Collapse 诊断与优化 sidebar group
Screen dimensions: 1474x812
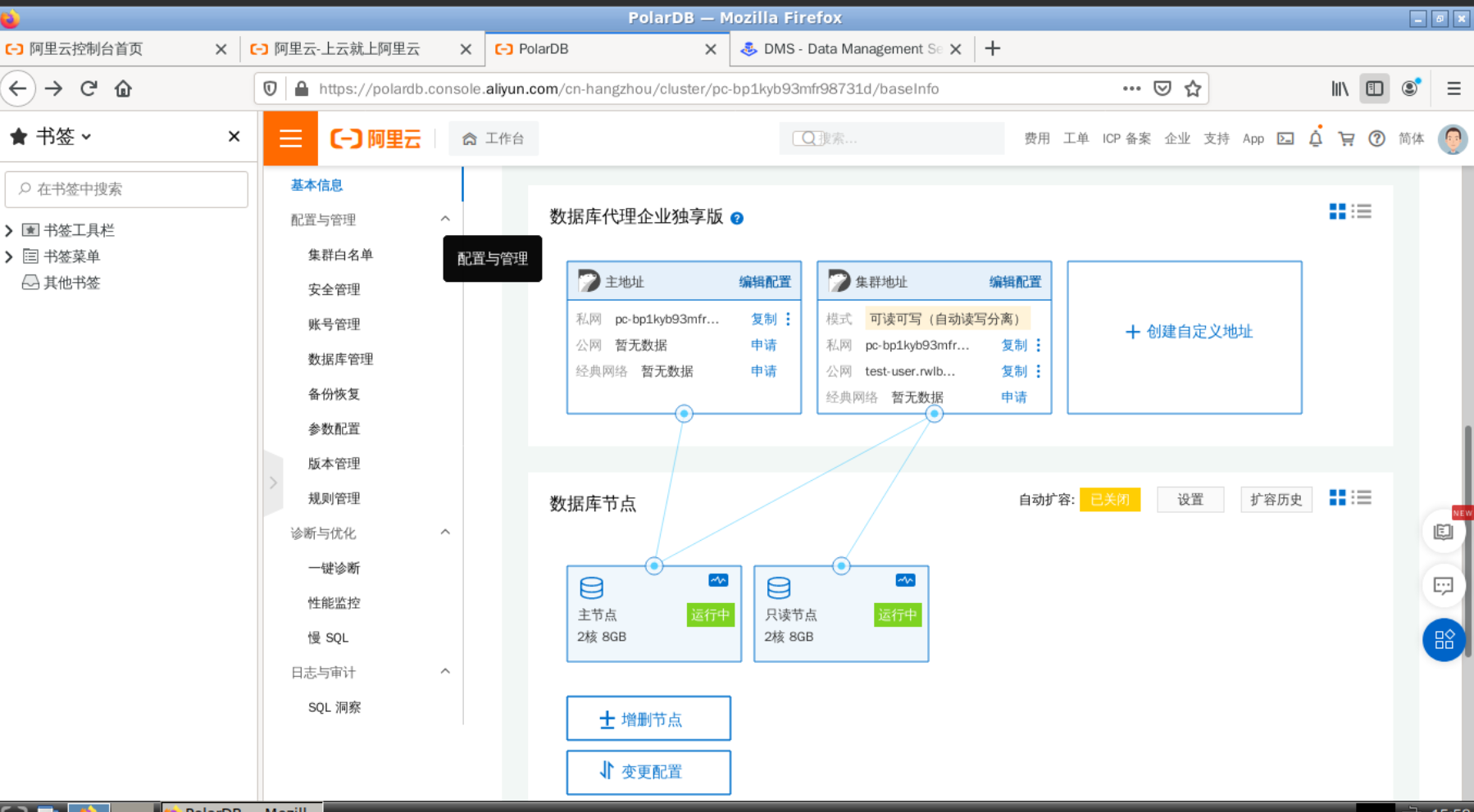[x=445, y=533]
